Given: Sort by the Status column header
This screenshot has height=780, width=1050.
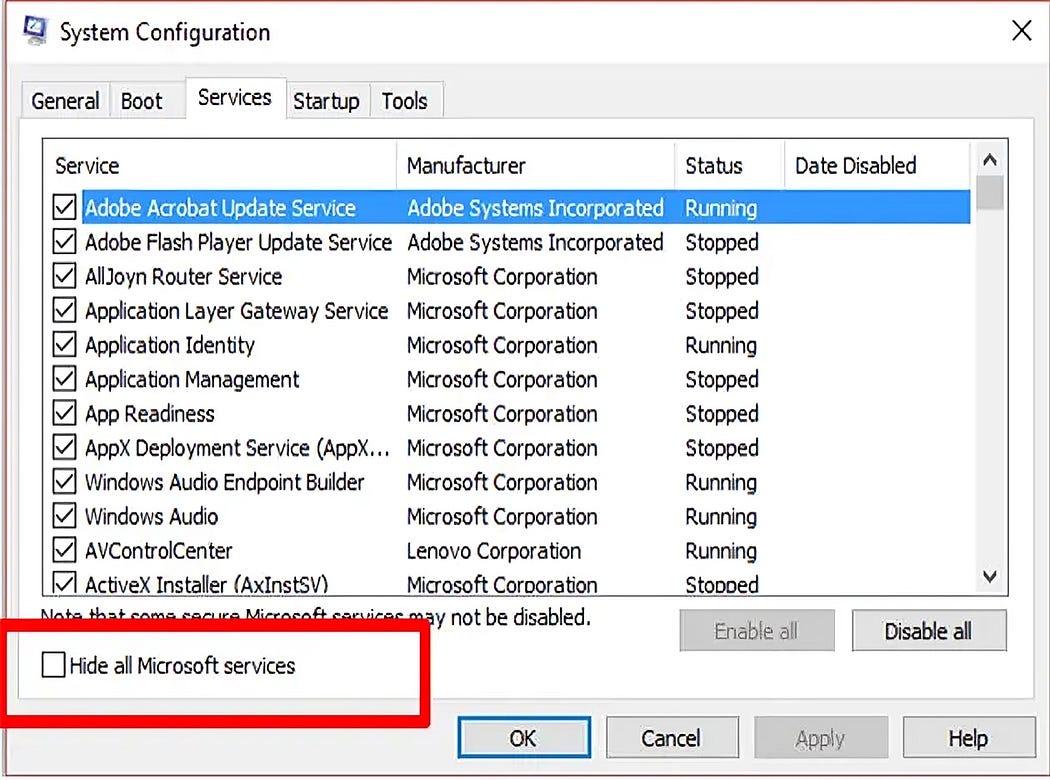Looking at the screenshot, I should coord(729,165).
